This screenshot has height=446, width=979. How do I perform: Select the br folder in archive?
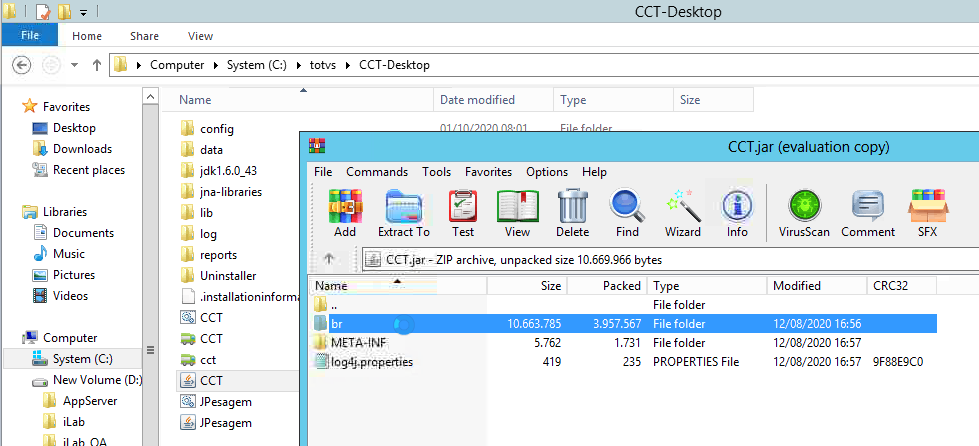point(623,324)
